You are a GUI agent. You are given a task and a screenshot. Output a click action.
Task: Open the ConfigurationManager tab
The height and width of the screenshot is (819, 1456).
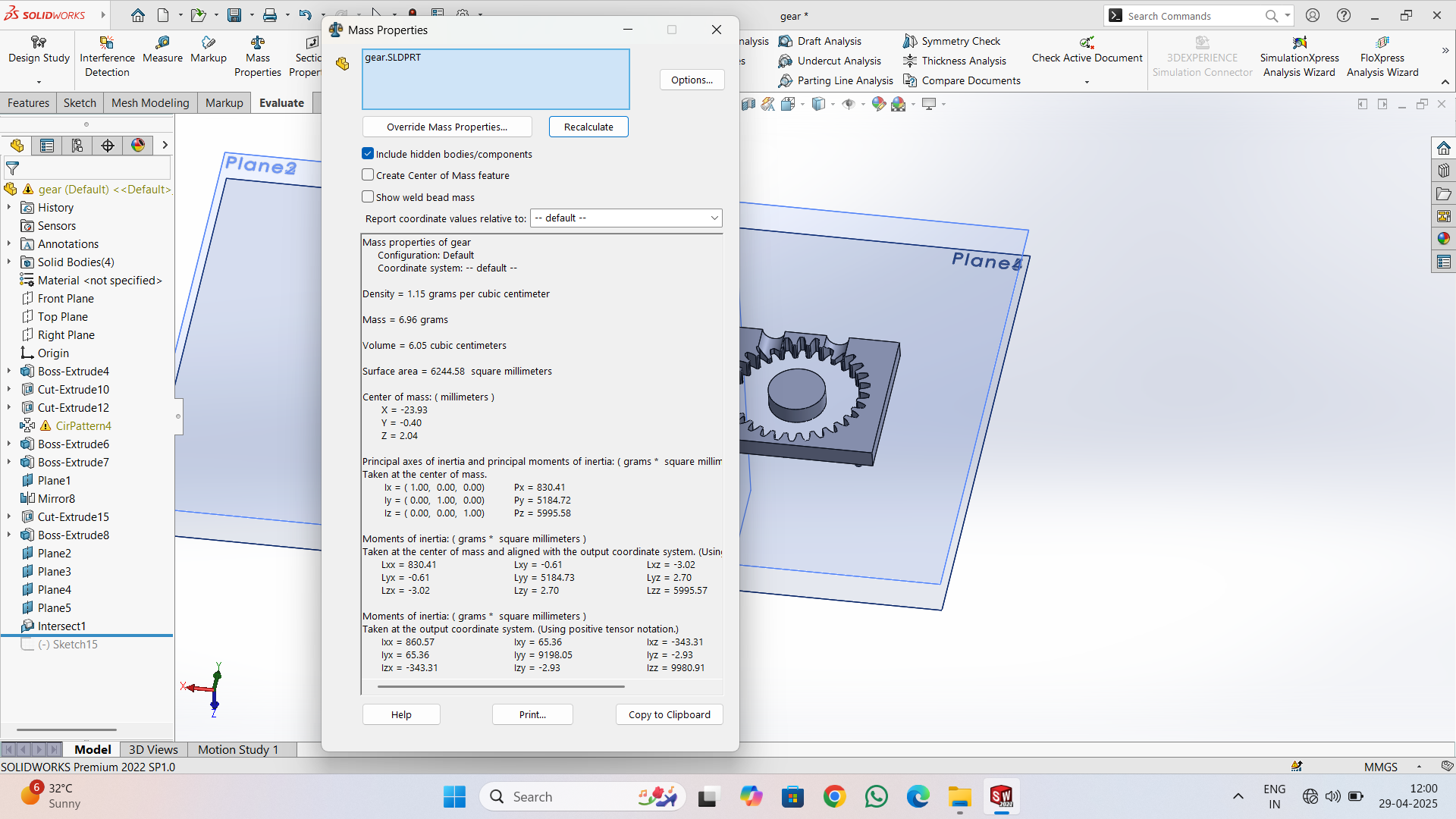pos(77,146)
